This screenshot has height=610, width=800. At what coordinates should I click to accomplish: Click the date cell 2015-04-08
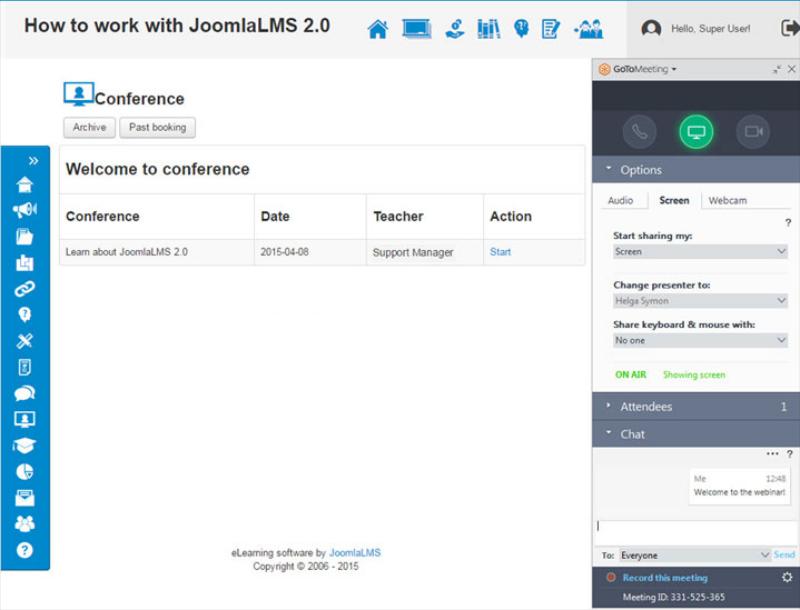(x=310, y=252)
